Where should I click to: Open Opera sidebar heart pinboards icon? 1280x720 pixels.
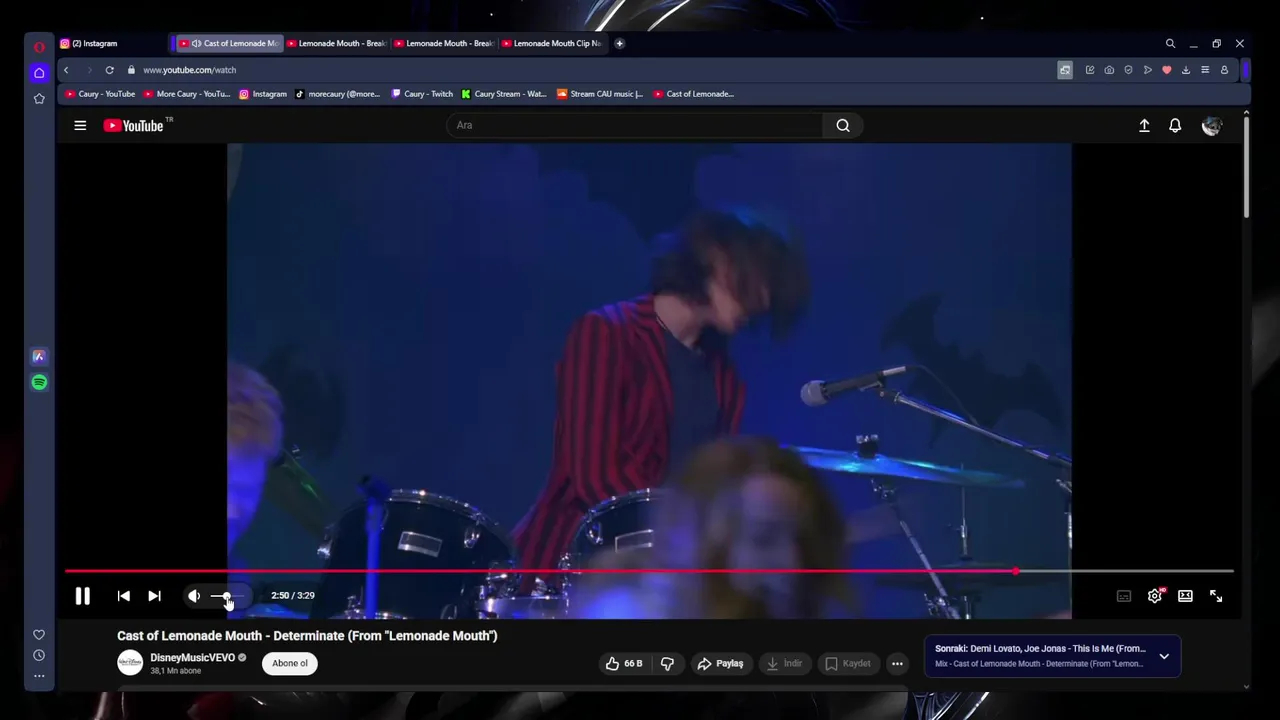[39, 634]
